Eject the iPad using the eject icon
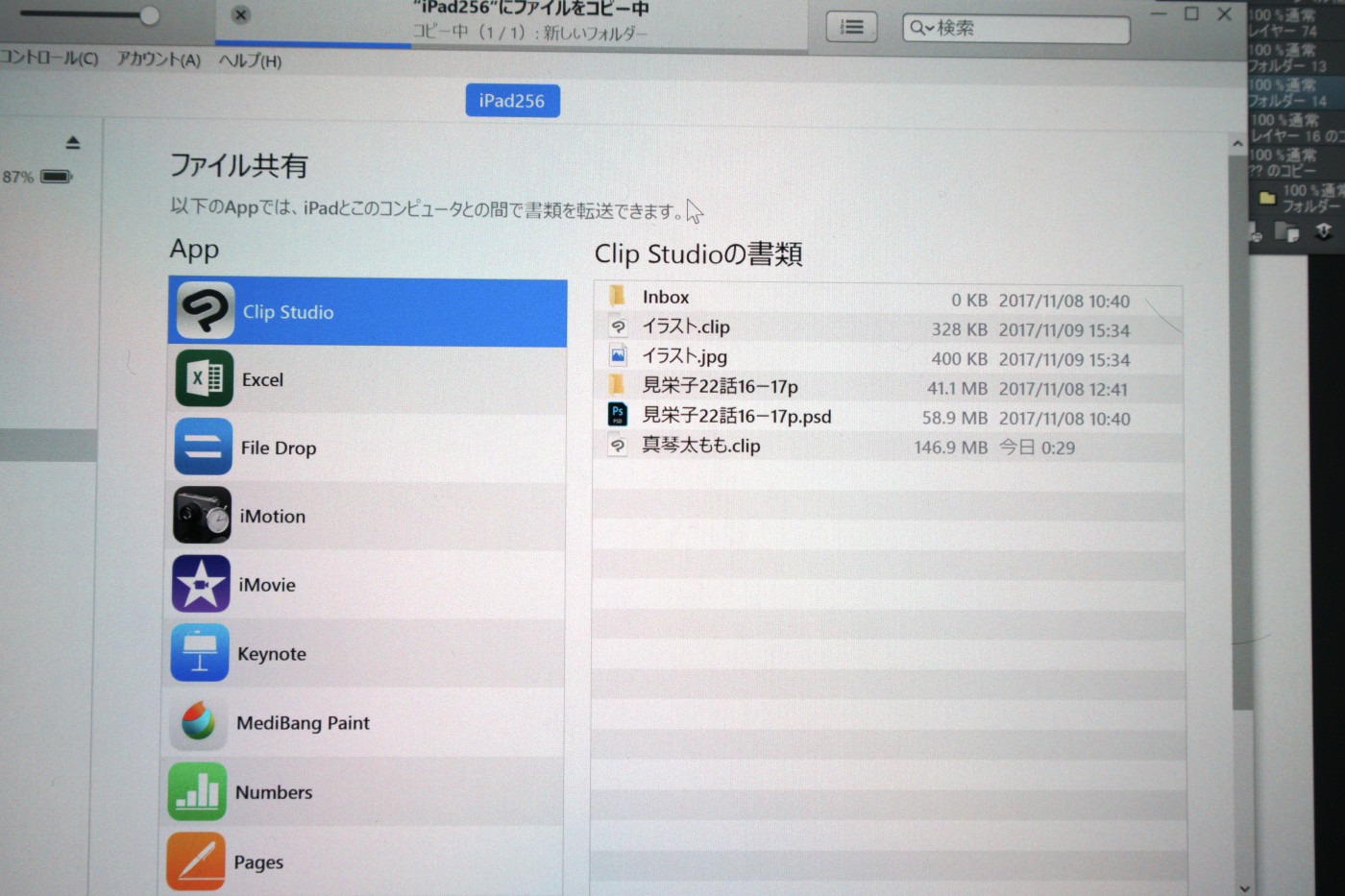This screenshot has height=896, width=1345. pyautogui.click(x=74, y=141)
